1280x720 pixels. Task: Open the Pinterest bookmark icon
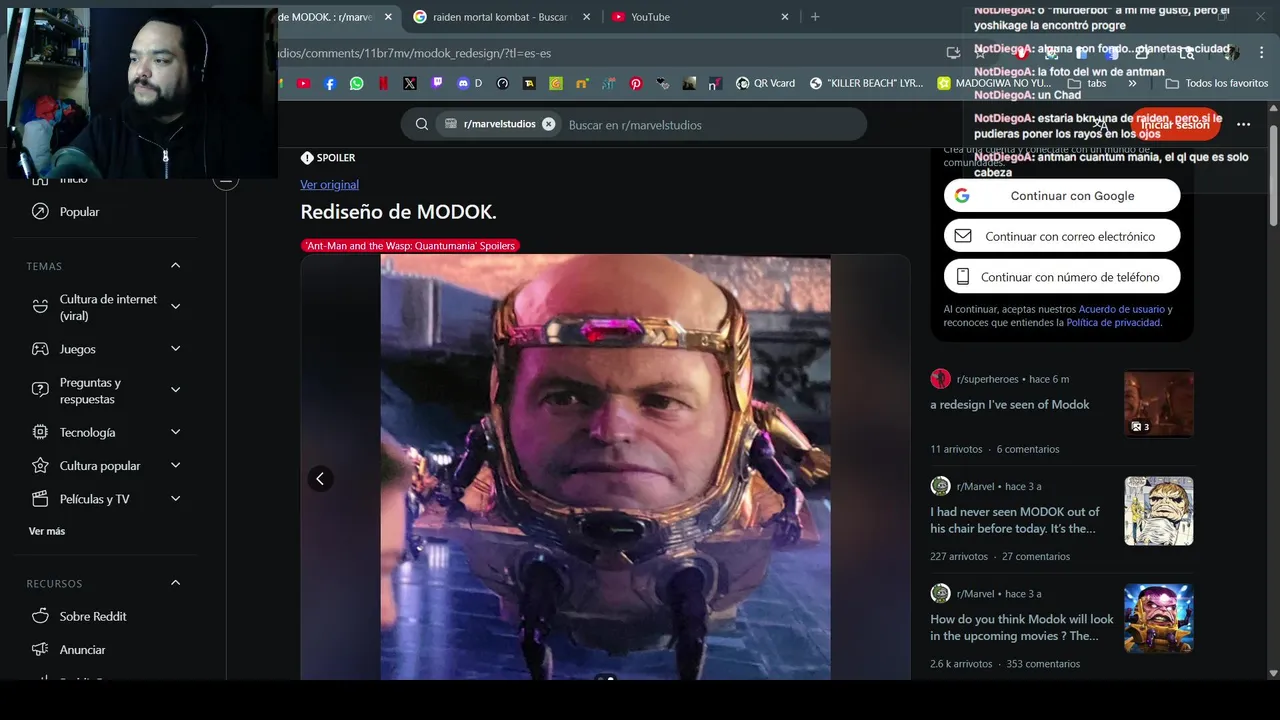point(636,84)
